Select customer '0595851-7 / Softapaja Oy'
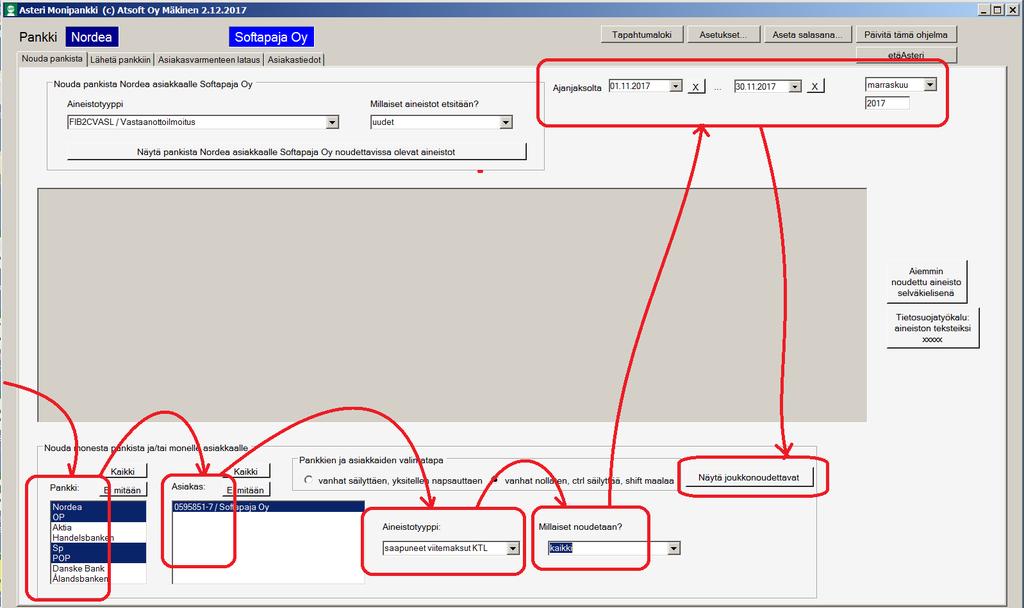 click(268, 507)
